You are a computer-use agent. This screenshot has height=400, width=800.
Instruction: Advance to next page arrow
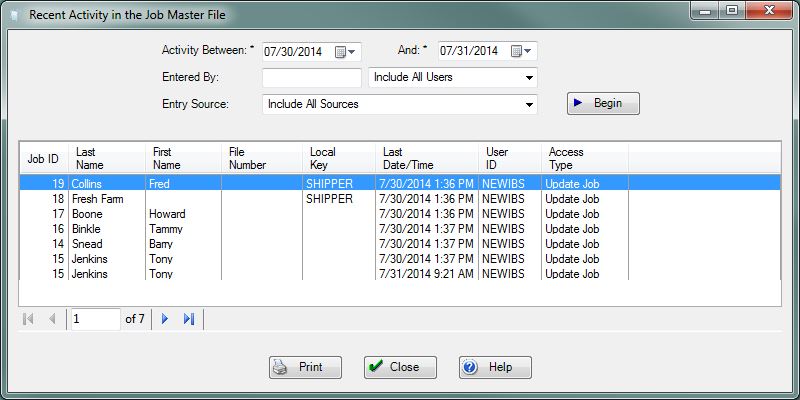pos(165,319)
